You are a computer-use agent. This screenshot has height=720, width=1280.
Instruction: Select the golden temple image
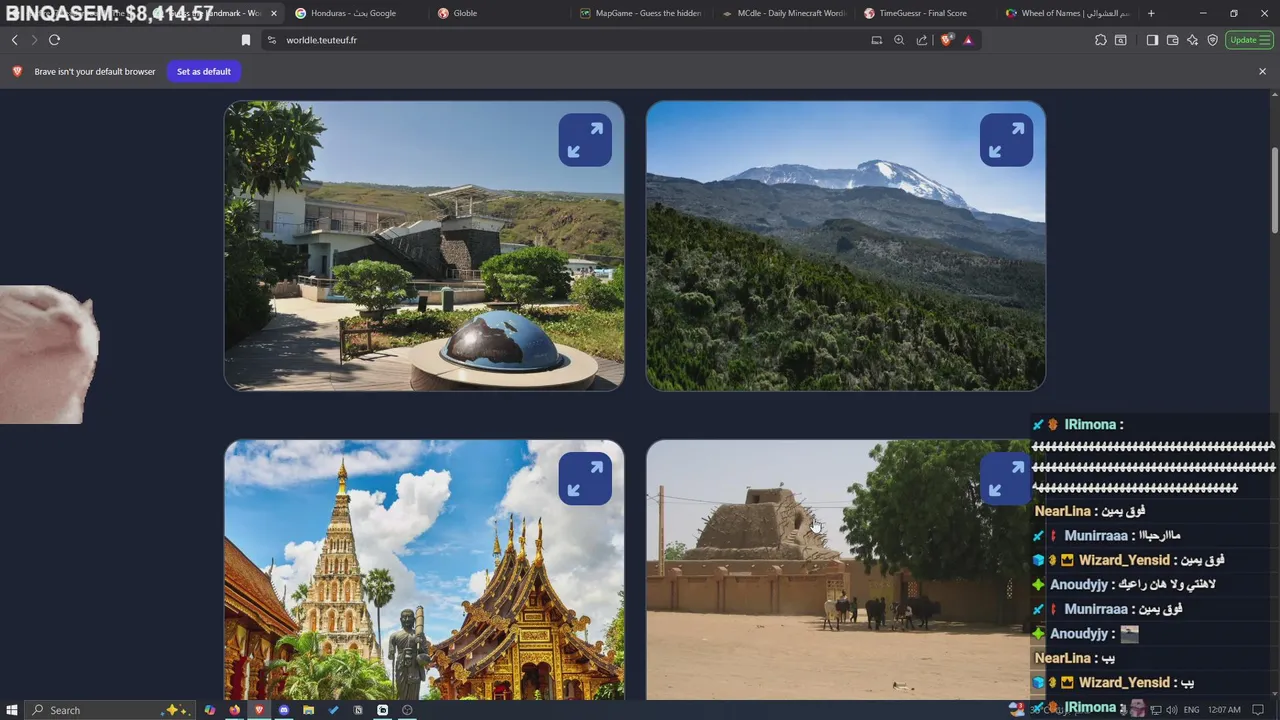pyautogui.click(x=424, y=570)
